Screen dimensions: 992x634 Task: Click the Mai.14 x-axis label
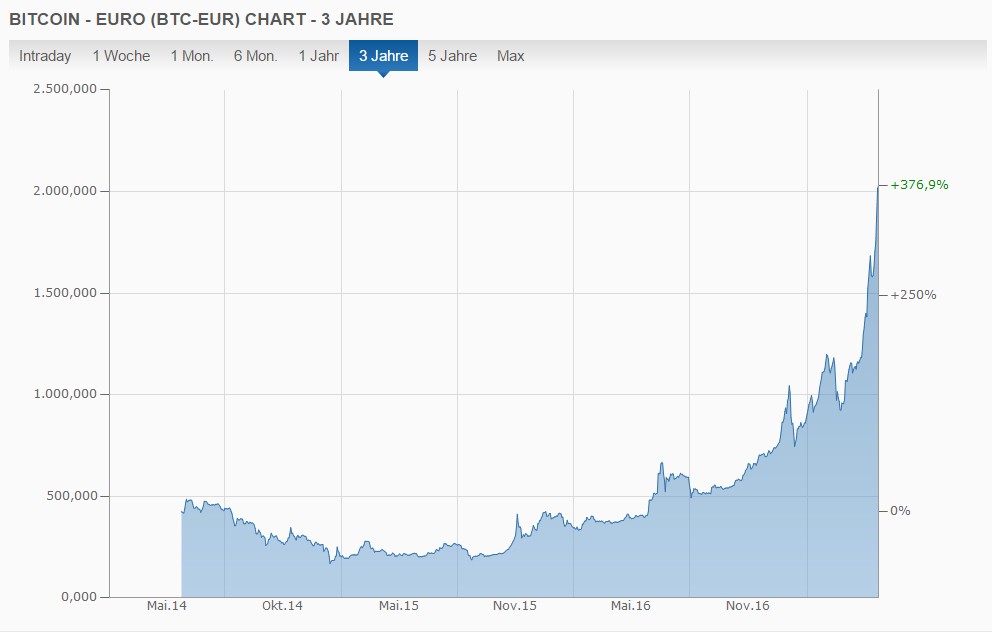pyautogui.click(x=167, y=606)
